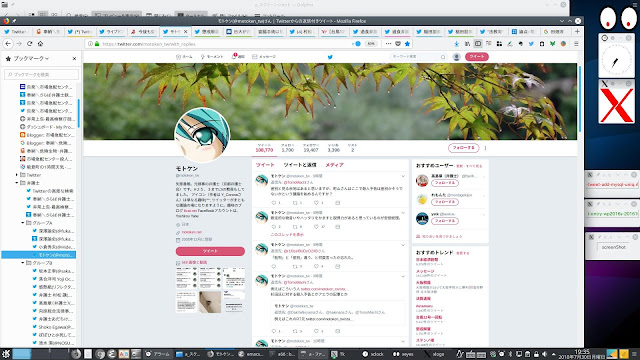The height and width of the screenshot is (360, 640).
Task: Click the profile フォローする button
Action: (464, 148)
